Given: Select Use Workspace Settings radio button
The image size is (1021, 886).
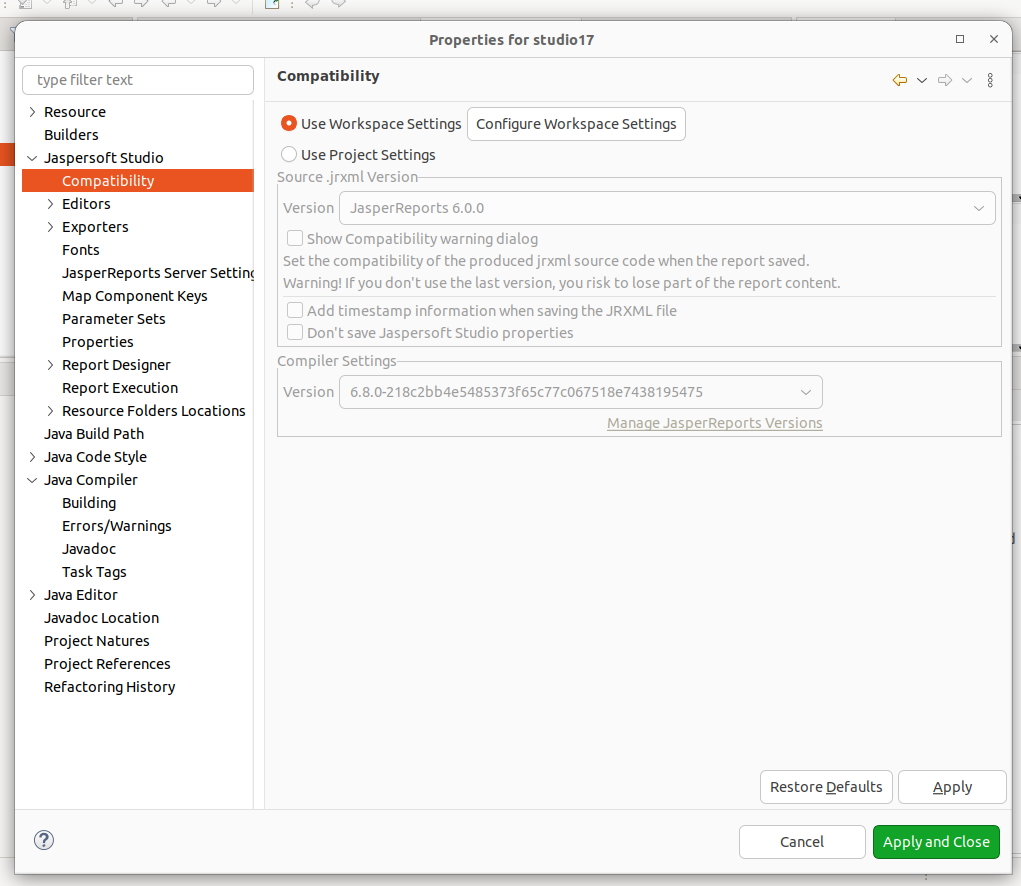Looking at the screenshot, I should point(288,123).
